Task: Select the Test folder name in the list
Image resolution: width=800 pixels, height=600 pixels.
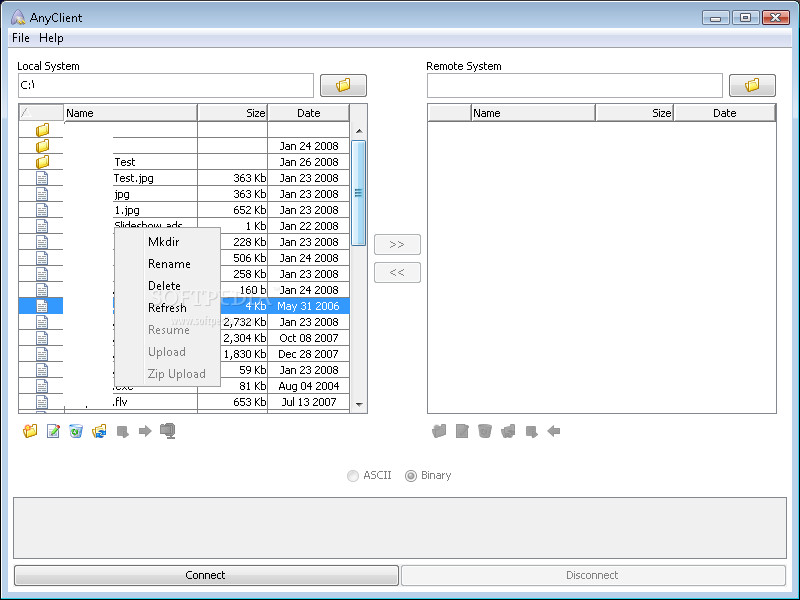Action: (x=124, y=162)
